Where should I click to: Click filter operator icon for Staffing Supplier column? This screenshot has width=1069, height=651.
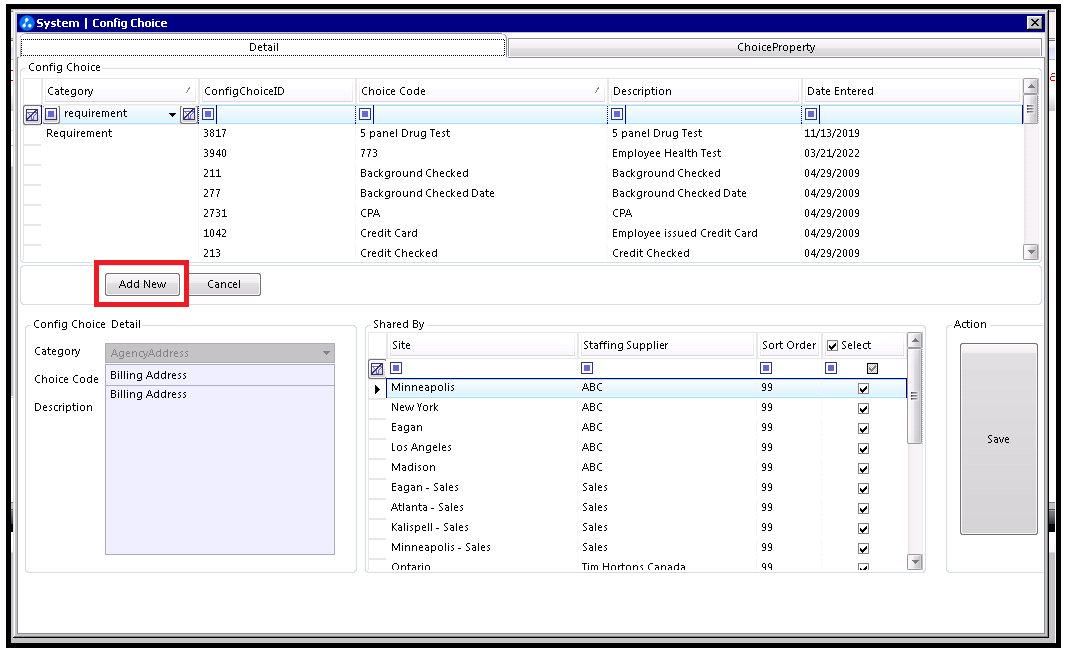click(x=587, y=368)
